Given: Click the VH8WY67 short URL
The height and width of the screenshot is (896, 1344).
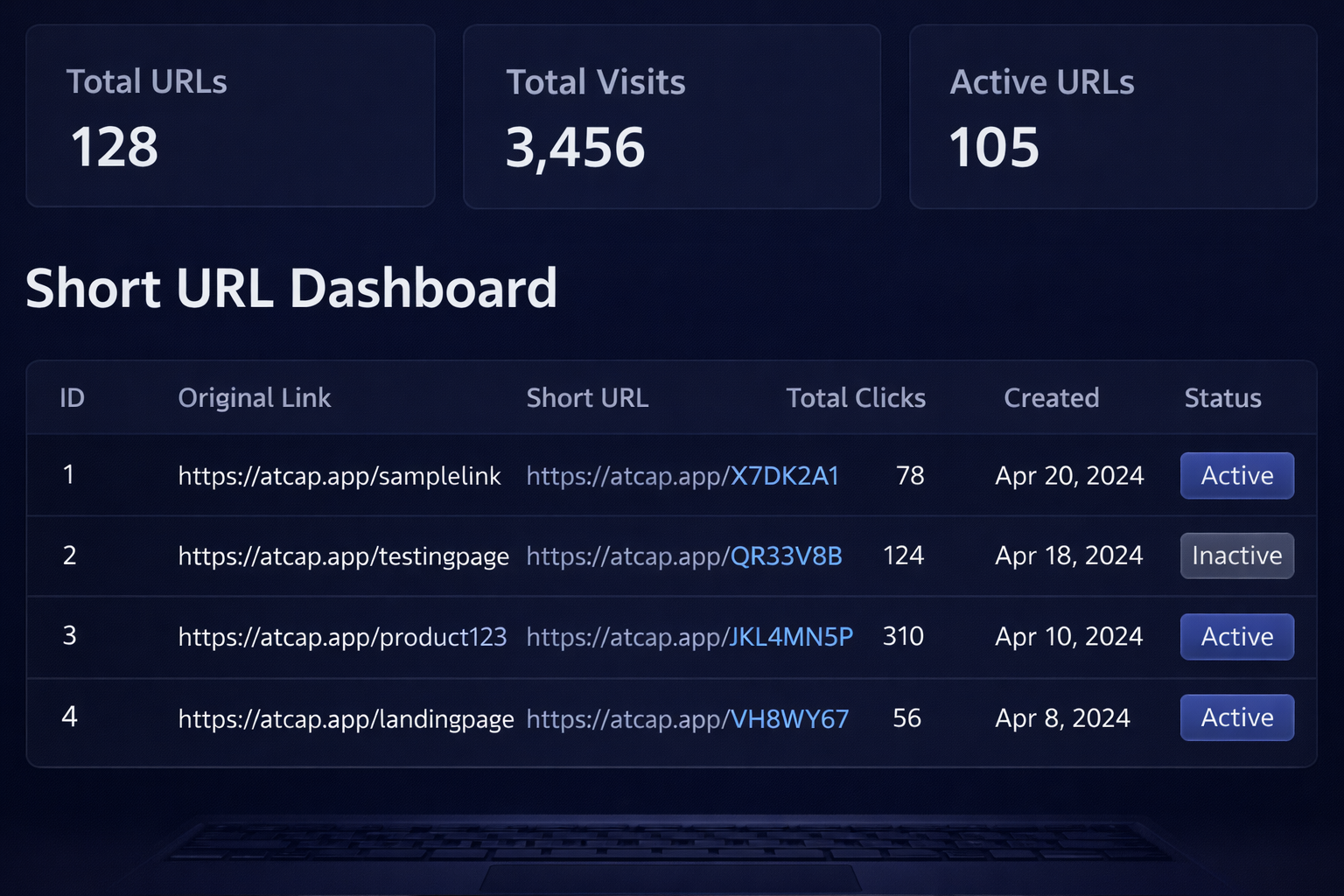Looking at the screenshot, I should point(687,719).
